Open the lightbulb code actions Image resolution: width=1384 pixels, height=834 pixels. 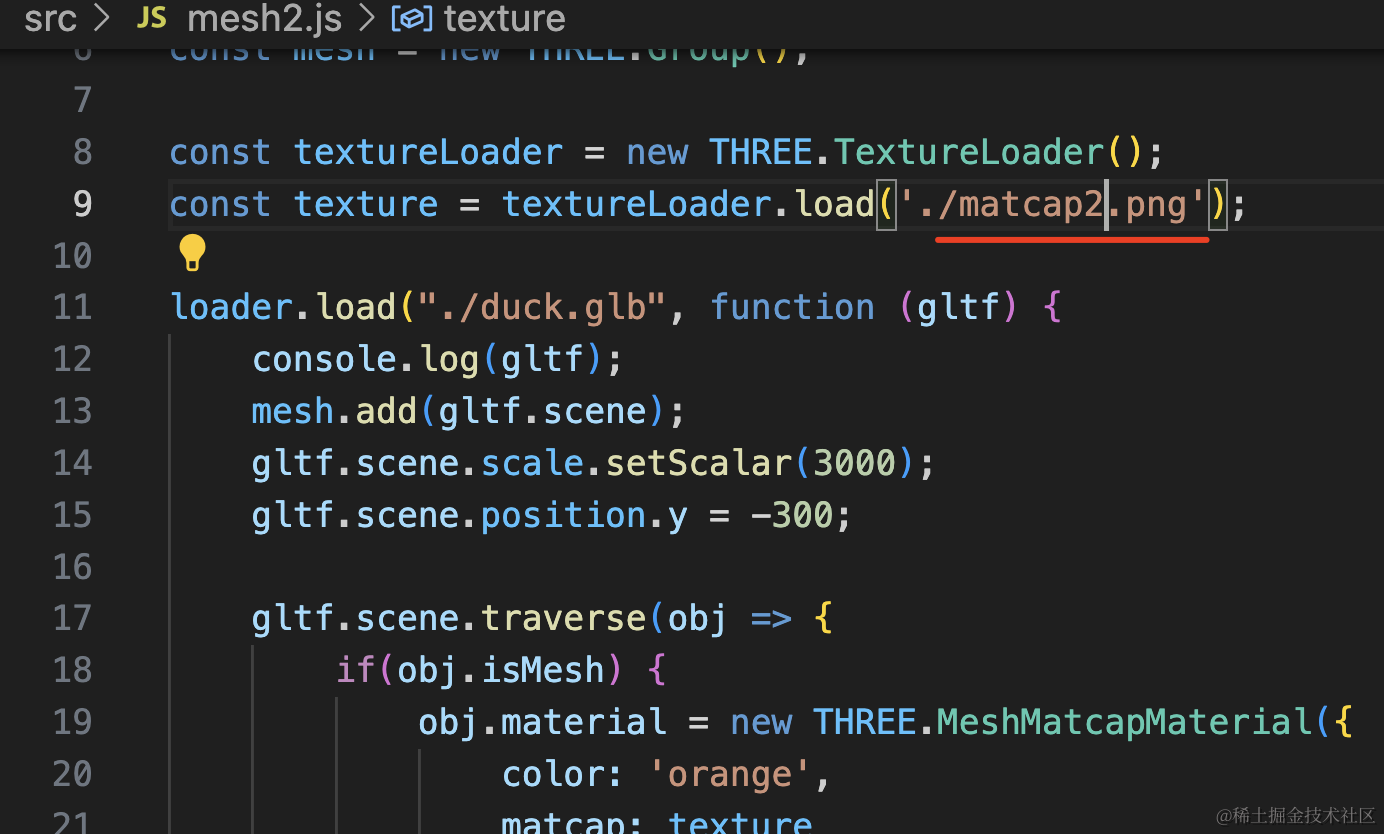point(192,253)
